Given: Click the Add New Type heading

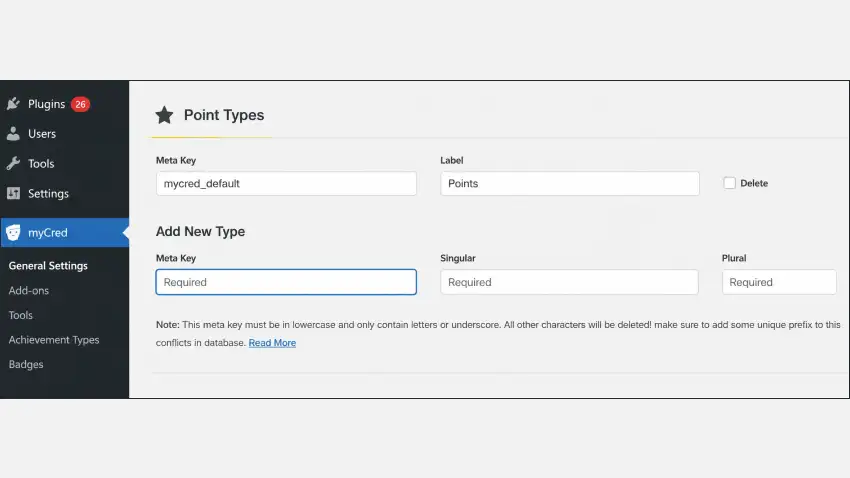Looking at the screenshot, I should tap(201, 231).
